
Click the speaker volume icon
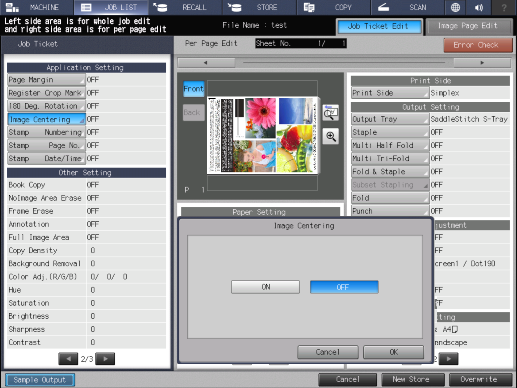pyautogui.click(x=479, y=7)
